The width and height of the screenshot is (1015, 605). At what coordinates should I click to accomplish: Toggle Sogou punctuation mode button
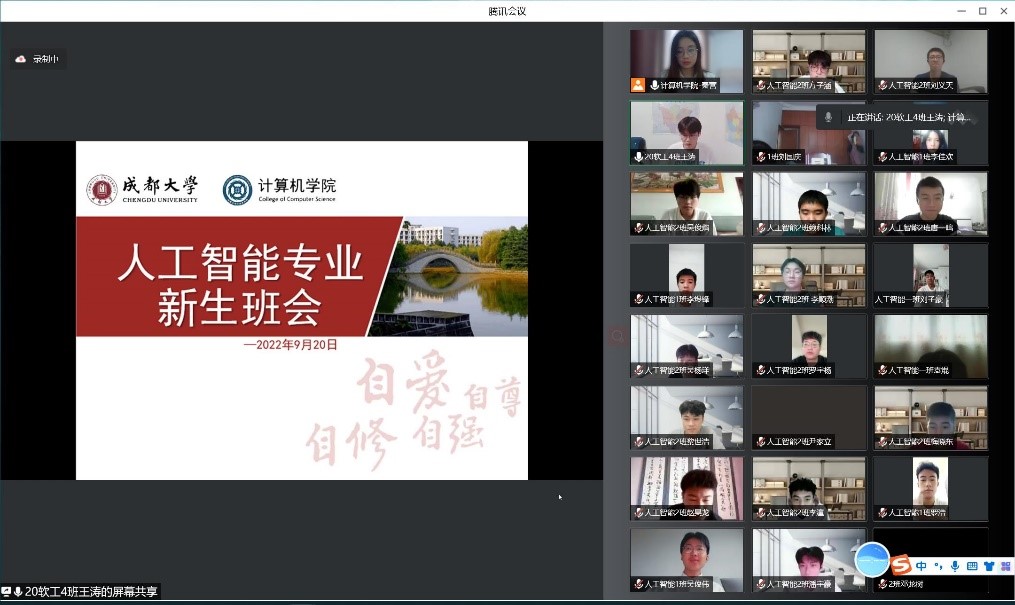(938, 566)
